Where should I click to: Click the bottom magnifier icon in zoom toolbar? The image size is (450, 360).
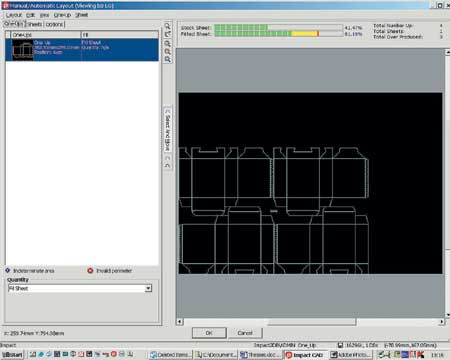(x=168, y=59)
